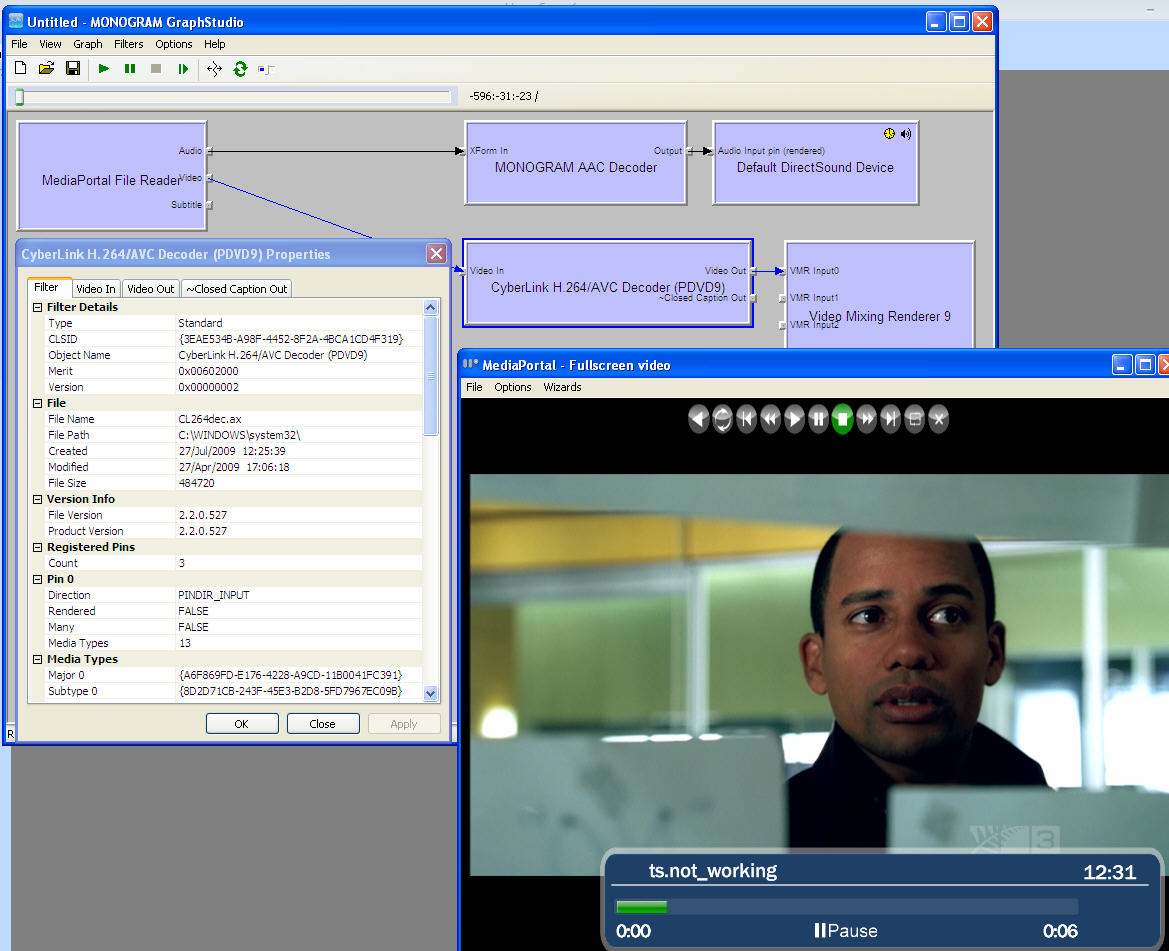
Task: Play video in MediaPortal controls
Action: (794, 419)
